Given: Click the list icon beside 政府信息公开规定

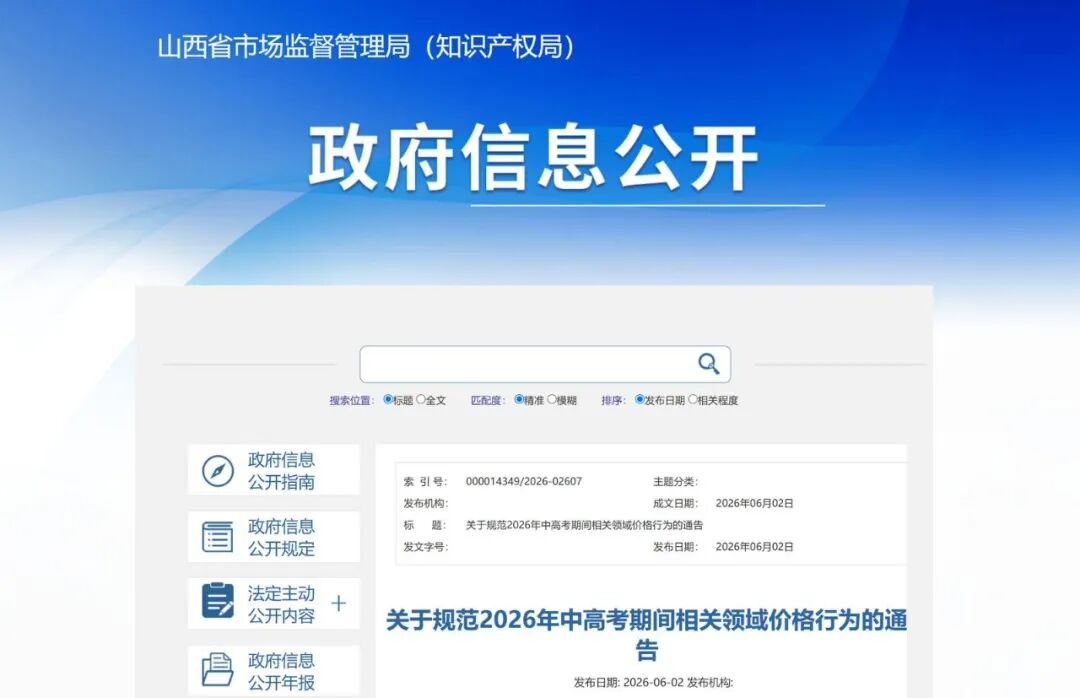Looking at the screenshot, I should 218,537.
